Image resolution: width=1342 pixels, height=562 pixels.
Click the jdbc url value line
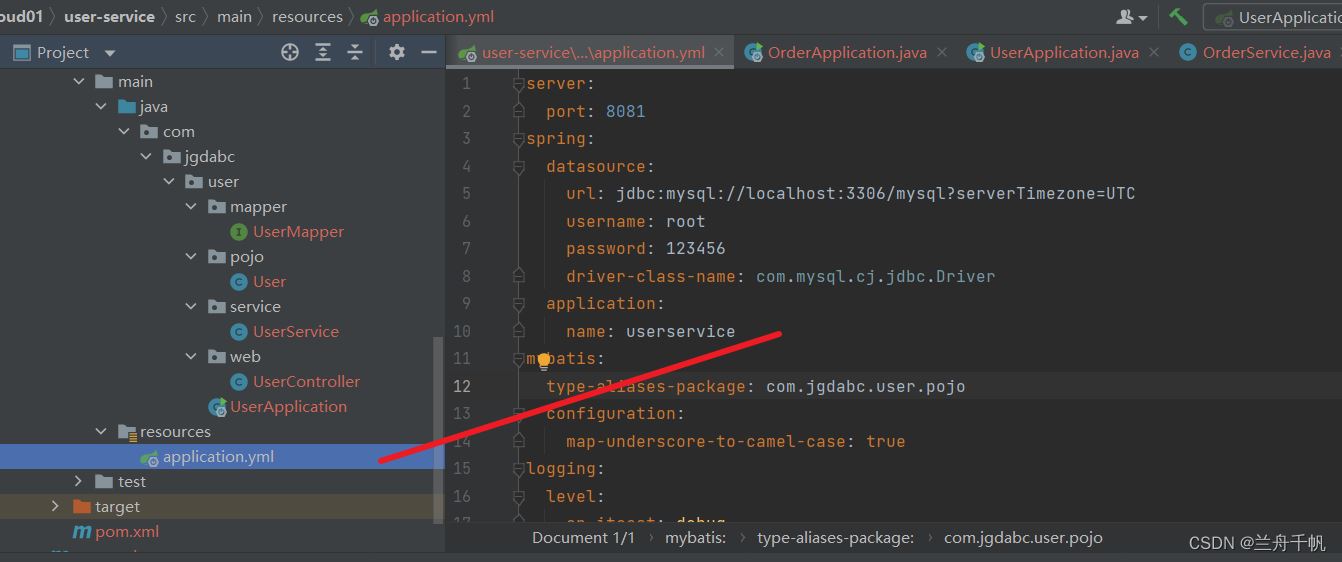[x=875, y=194]
